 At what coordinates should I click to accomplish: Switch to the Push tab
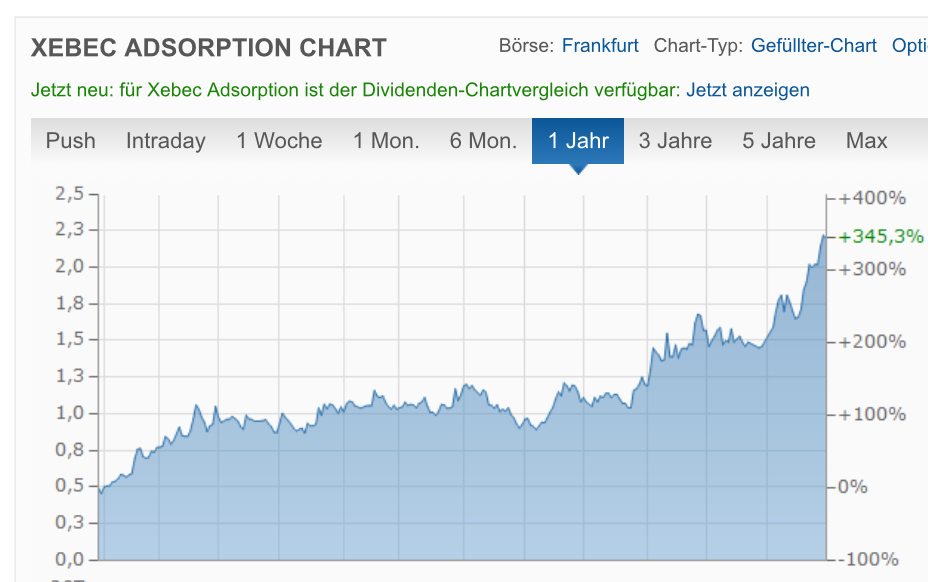71,141
